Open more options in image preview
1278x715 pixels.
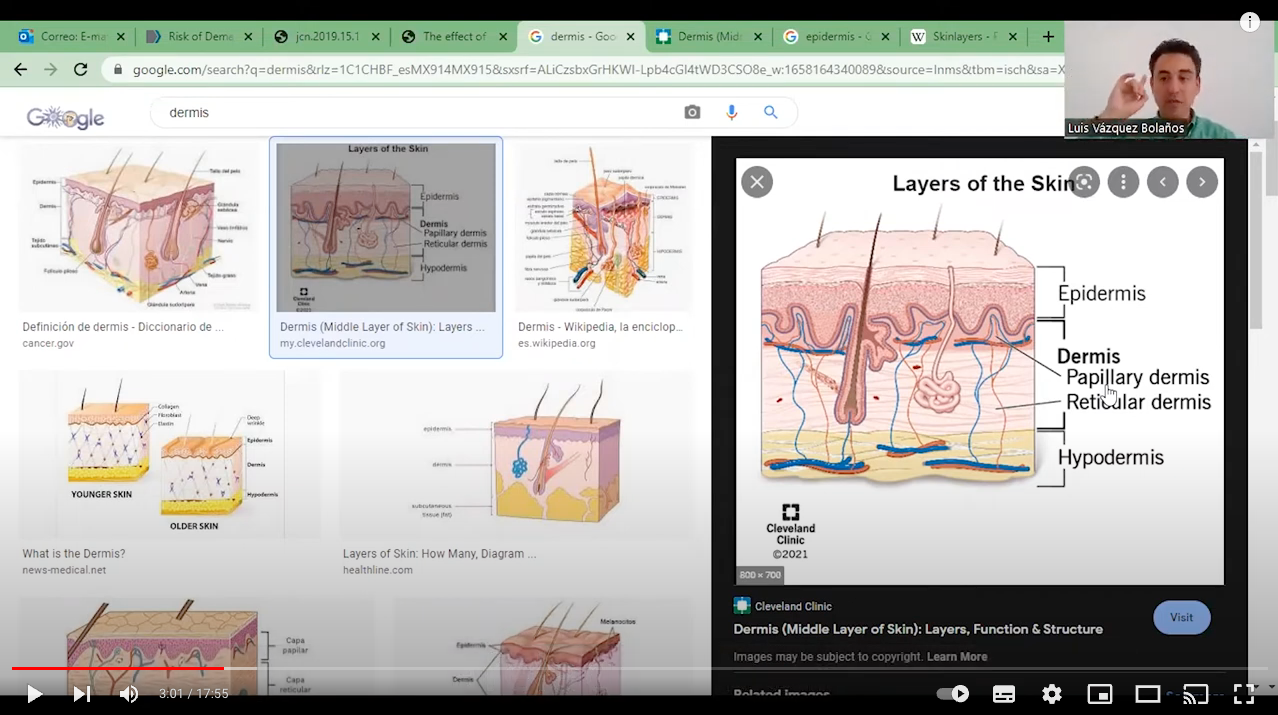(1123, 182)
